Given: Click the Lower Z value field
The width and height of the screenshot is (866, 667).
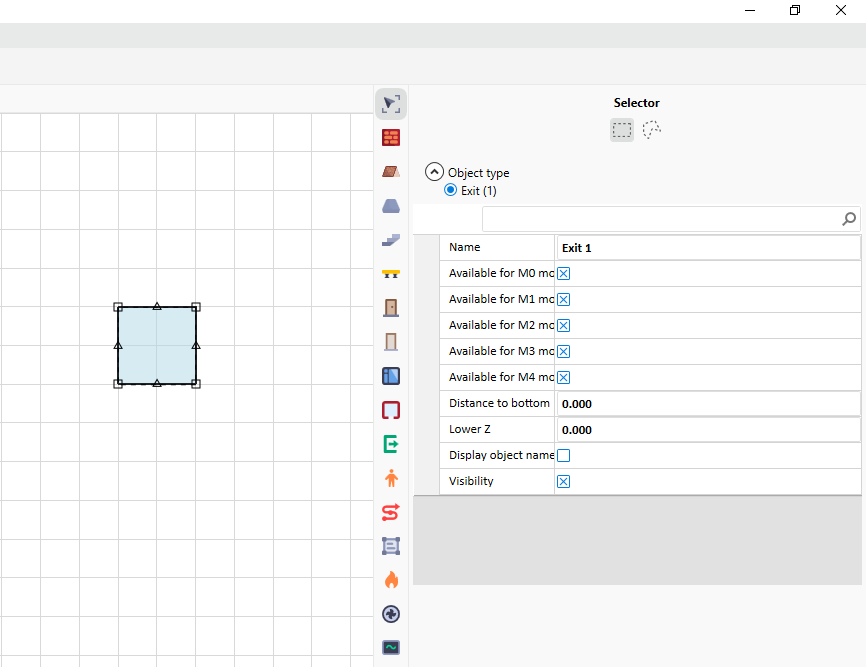Looking at the screenshot, I should pos(707,430).
